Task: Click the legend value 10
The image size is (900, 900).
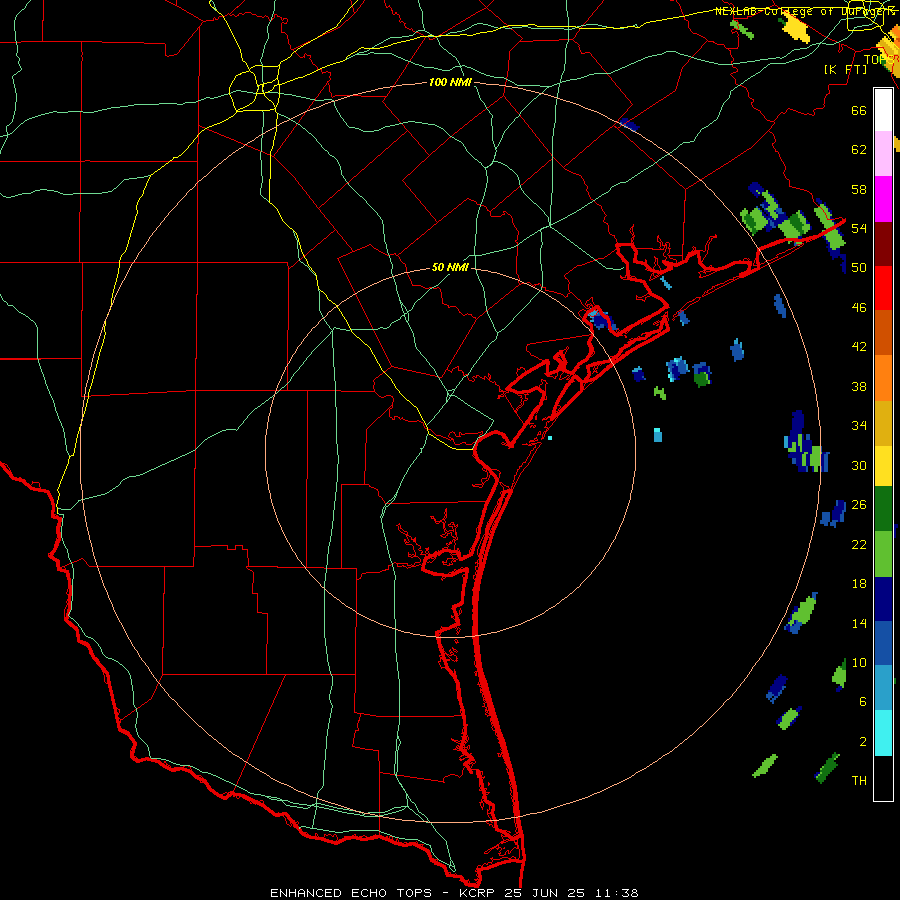Action: click(859, 663)
